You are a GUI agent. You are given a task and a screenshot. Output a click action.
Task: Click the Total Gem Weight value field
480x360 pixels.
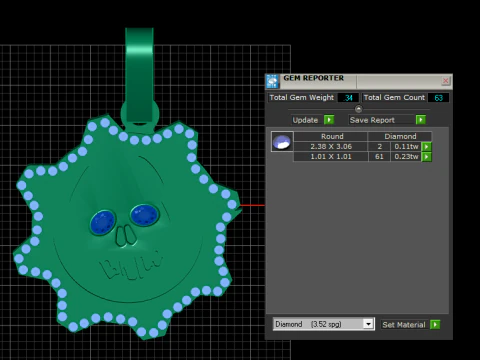(348, 98)
